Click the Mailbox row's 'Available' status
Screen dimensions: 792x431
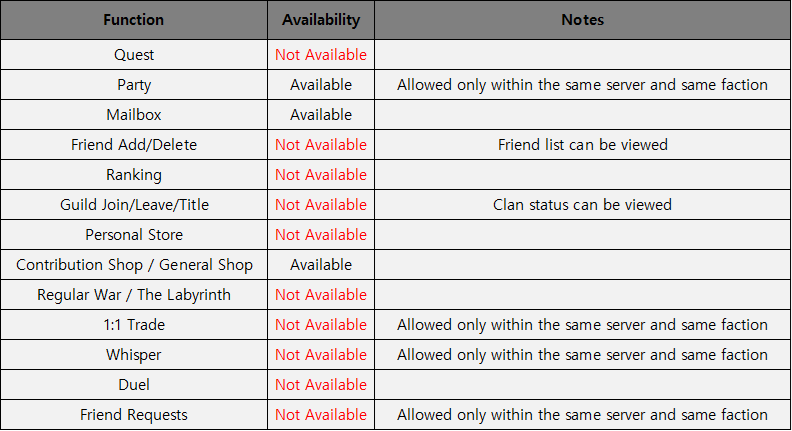pos(321,115)
